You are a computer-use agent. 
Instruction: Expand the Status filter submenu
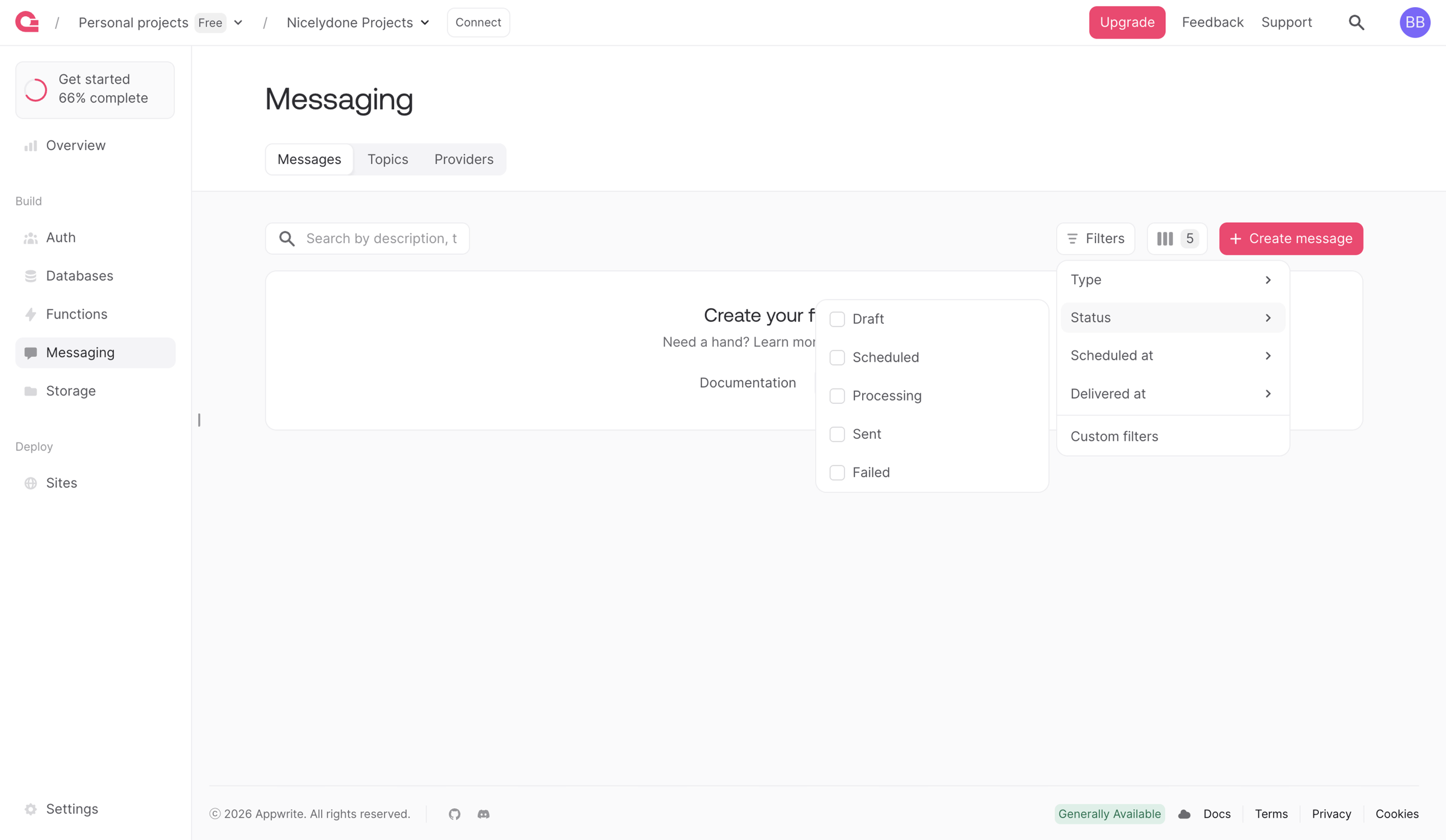[1172, 318]
